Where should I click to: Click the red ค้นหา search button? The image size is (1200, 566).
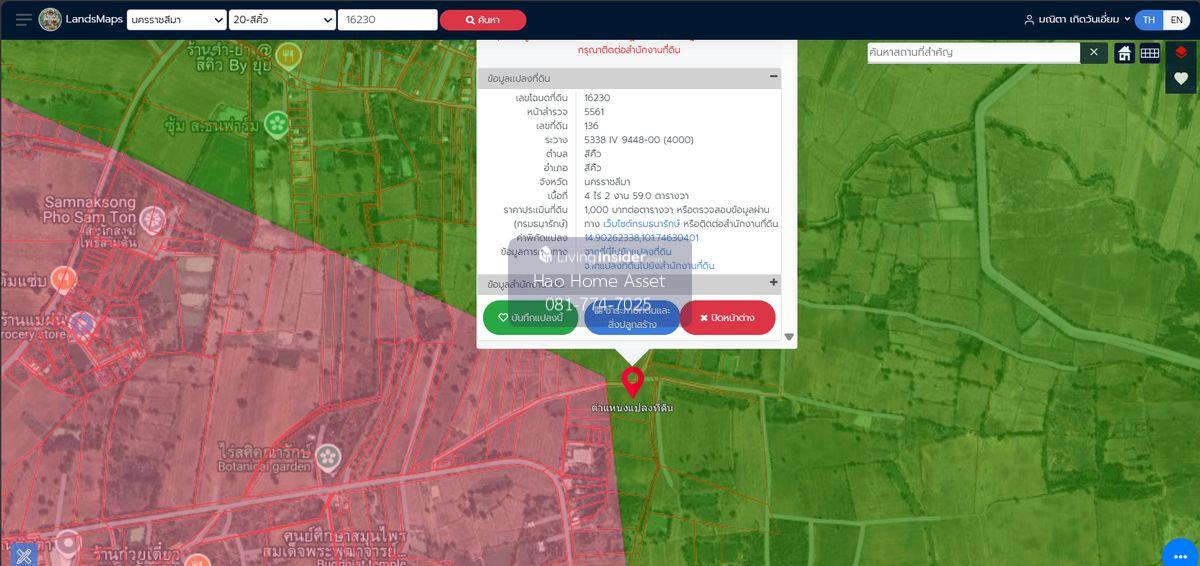coord(482,20)
